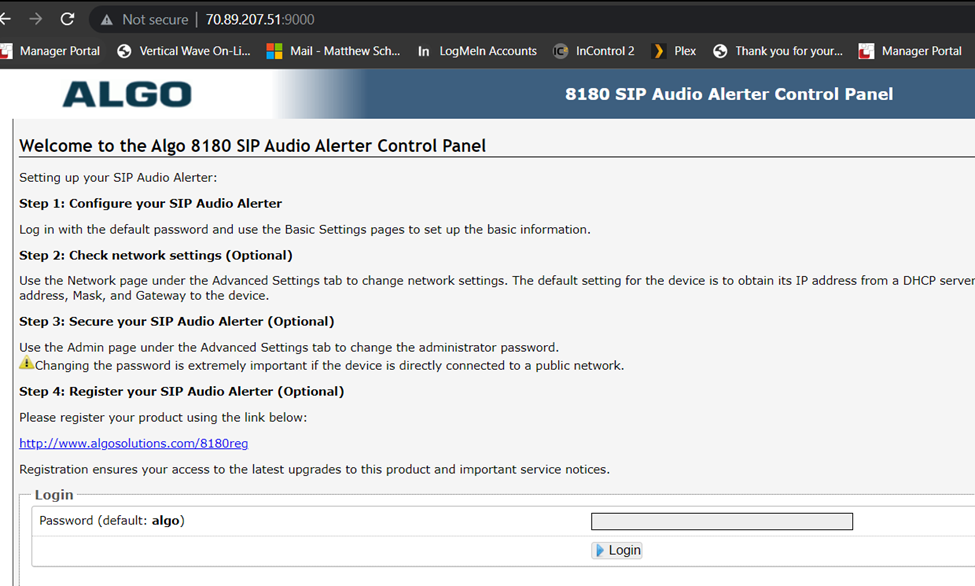The height and width of the screenshot is (586, 975).
Task: Click the ALGO logo
Action: click(x=127, y=94)
